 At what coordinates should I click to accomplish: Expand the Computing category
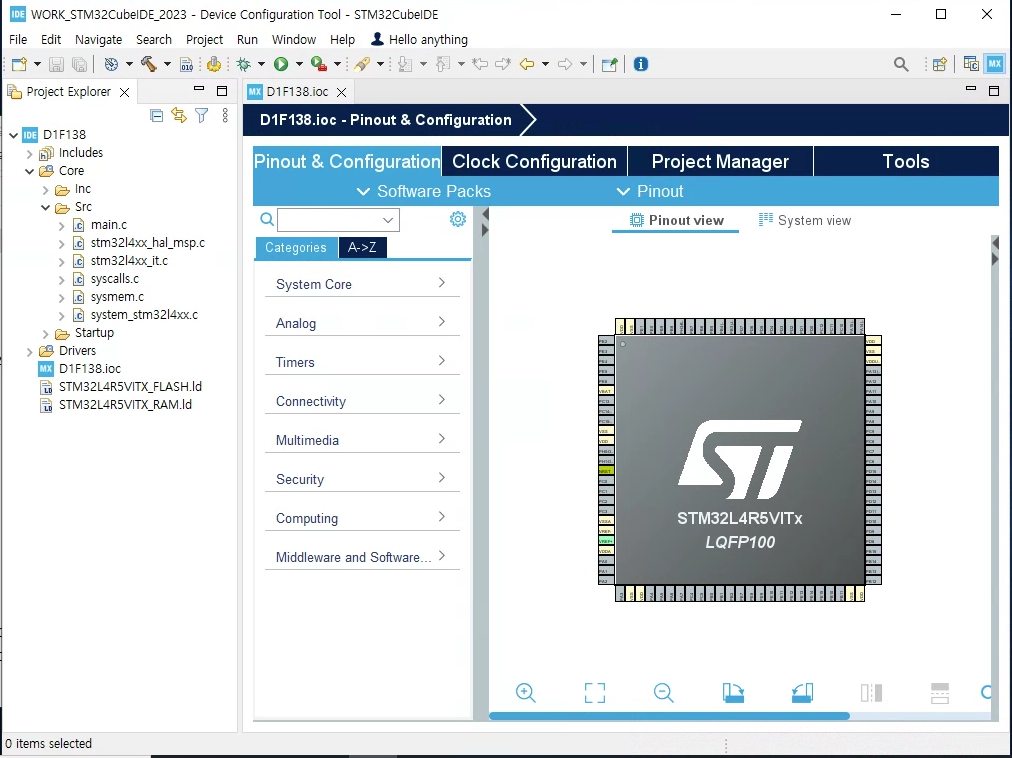coord(362,518)
